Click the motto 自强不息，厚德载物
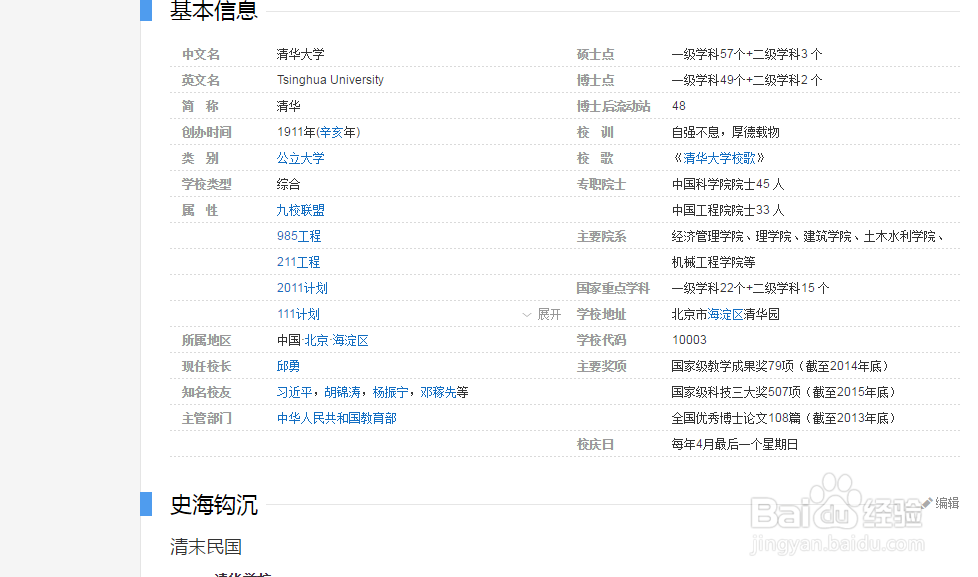 click(725, 132)
